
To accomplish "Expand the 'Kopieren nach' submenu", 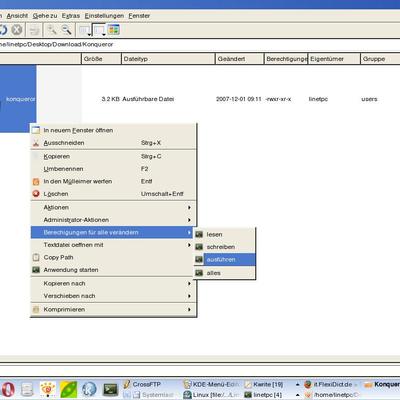I will pos(113,283).
